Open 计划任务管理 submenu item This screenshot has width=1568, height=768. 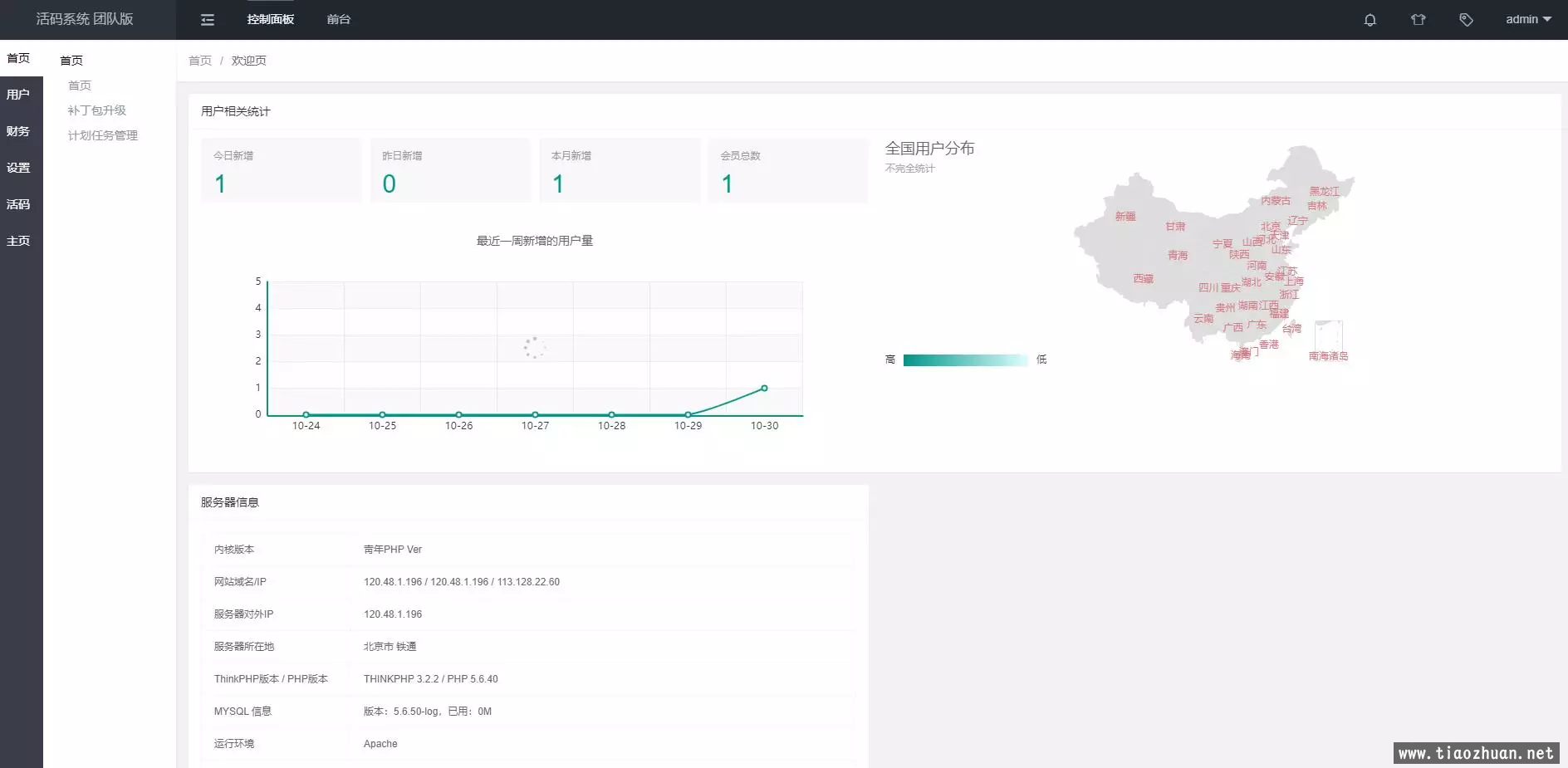pyautogui.click(x=103, y=135)
